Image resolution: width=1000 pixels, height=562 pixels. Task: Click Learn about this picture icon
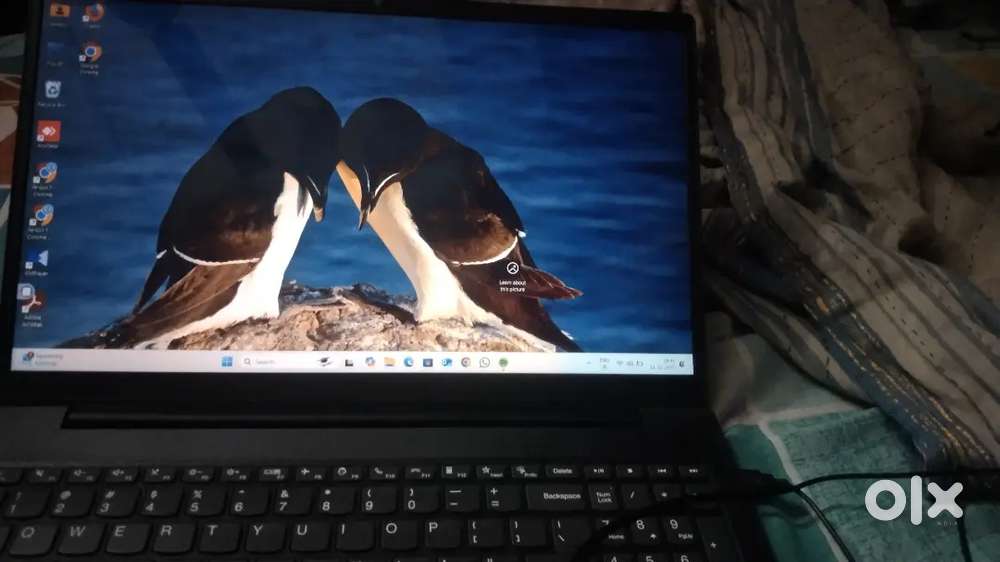[512, 268]
